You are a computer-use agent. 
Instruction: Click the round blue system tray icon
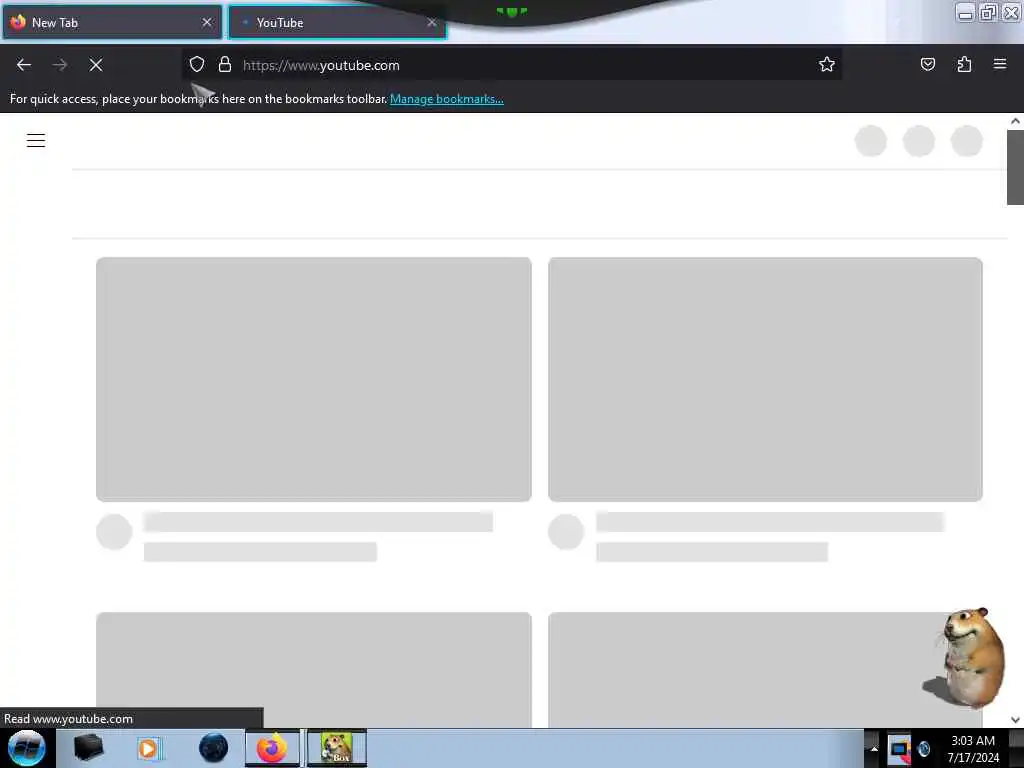coord(924,748)
